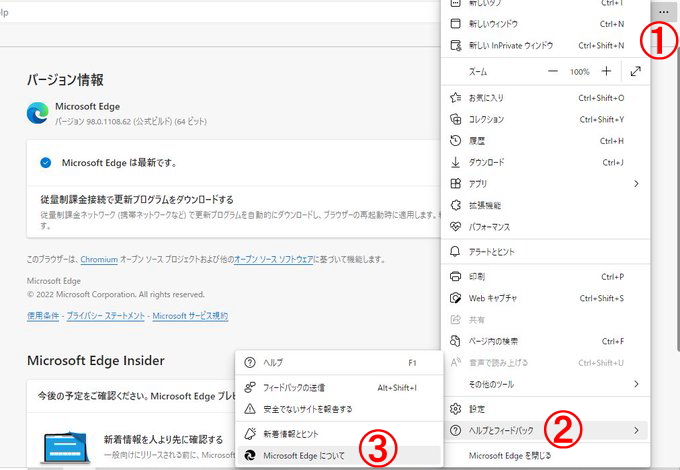Click the Collections icon
This screenshot has width=680, height=470.
point(455,119)
